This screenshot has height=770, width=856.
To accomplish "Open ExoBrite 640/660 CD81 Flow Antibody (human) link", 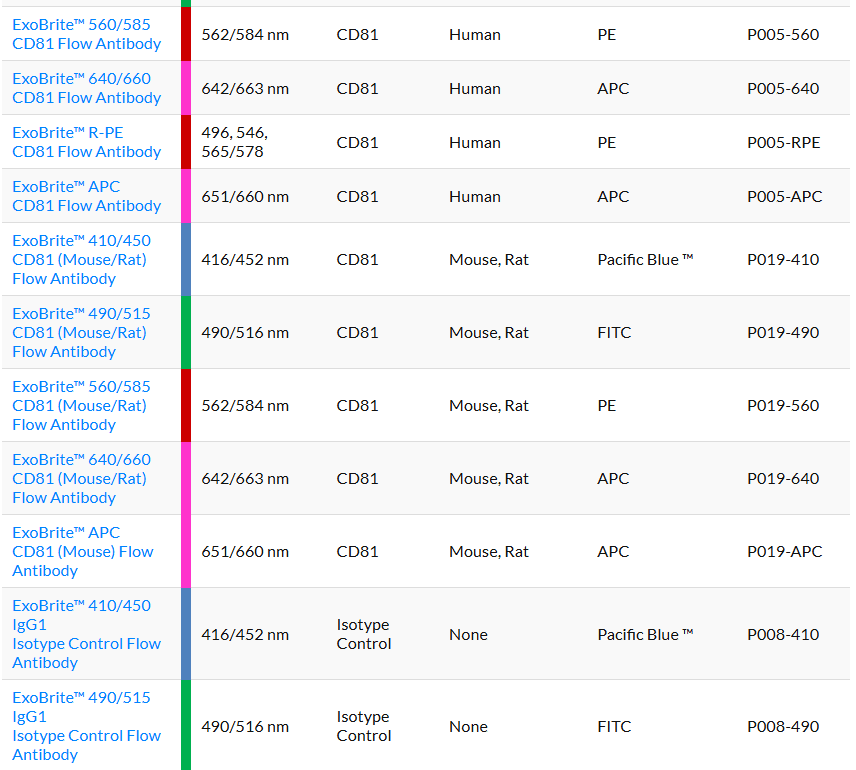I will pos(86,88).
